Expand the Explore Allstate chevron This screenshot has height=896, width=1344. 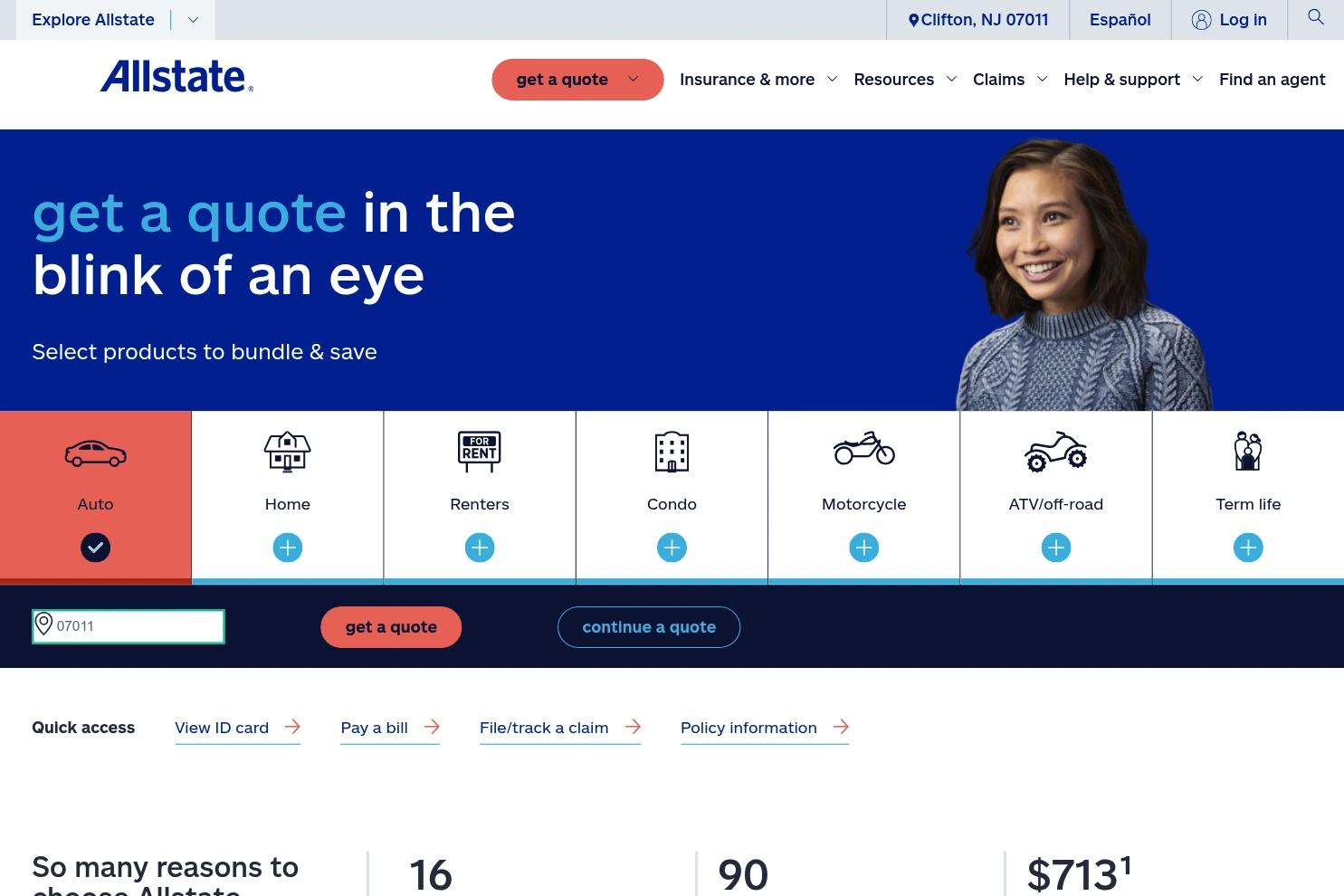pyautogui.click(x=193, y=20)
